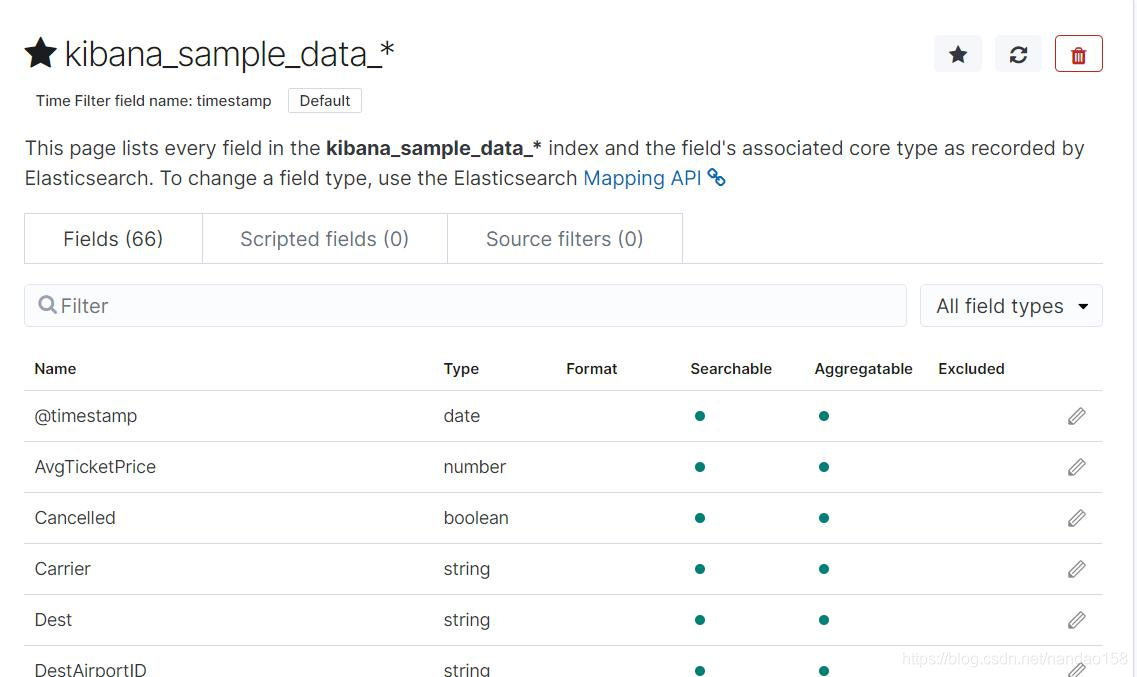Click Time Filter field name: timestamp text
This screenshot has width=1137, height=677.
tap(154, 101)
